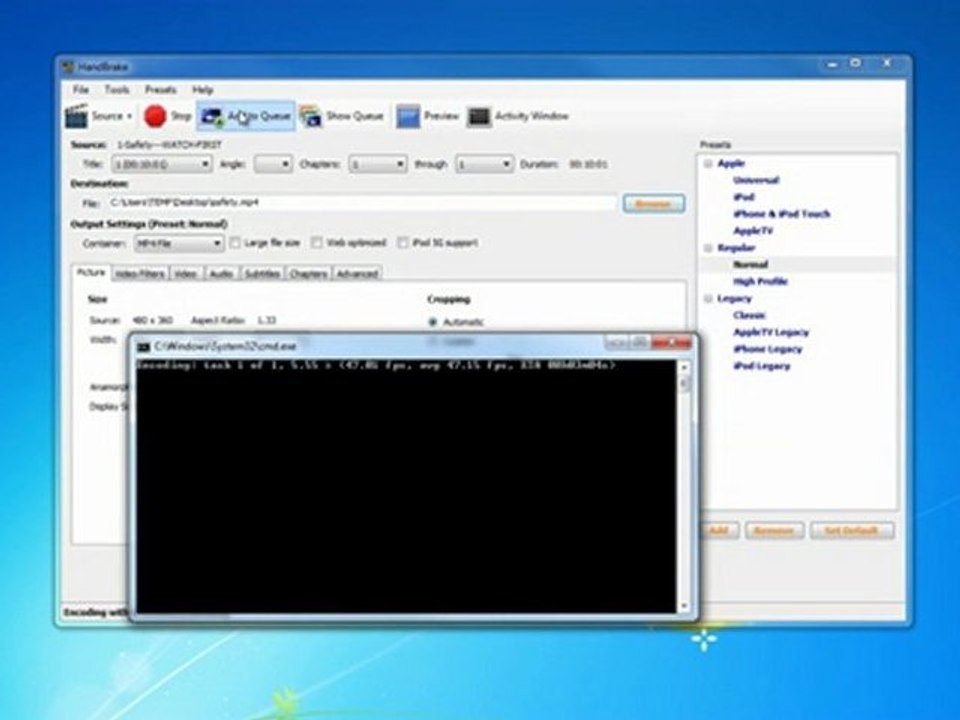960x720 pixels.
Task: Select the iPod Legacy preset
Action: pos(762,366)
